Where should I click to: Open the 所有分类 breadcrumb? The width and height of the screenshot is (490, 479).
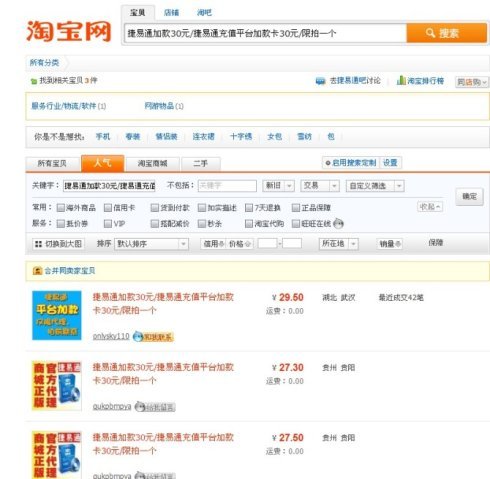point(44,62)
